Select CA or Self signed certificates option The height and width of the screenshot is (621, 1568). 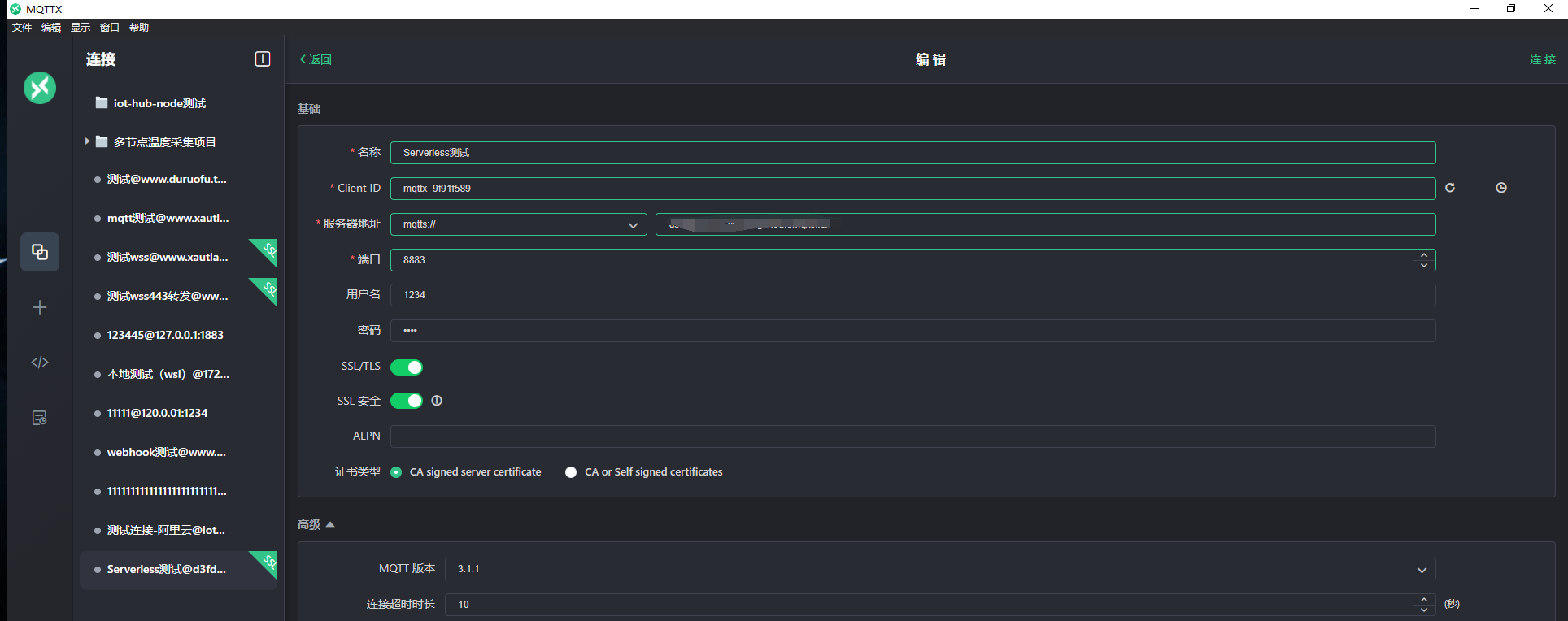[571, 472]
